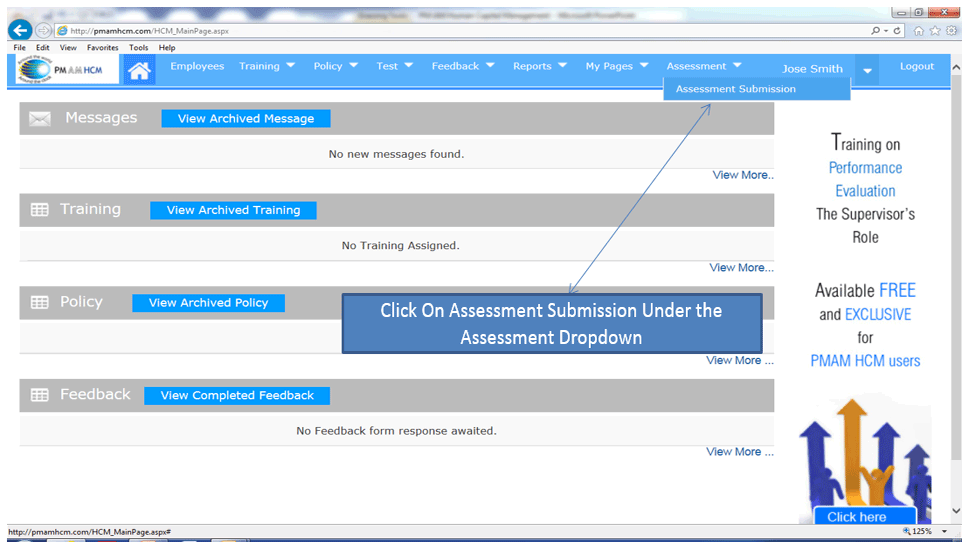Screen dimensions: 962x542
Task: Click View More link under Training
Action: point(741,267)
